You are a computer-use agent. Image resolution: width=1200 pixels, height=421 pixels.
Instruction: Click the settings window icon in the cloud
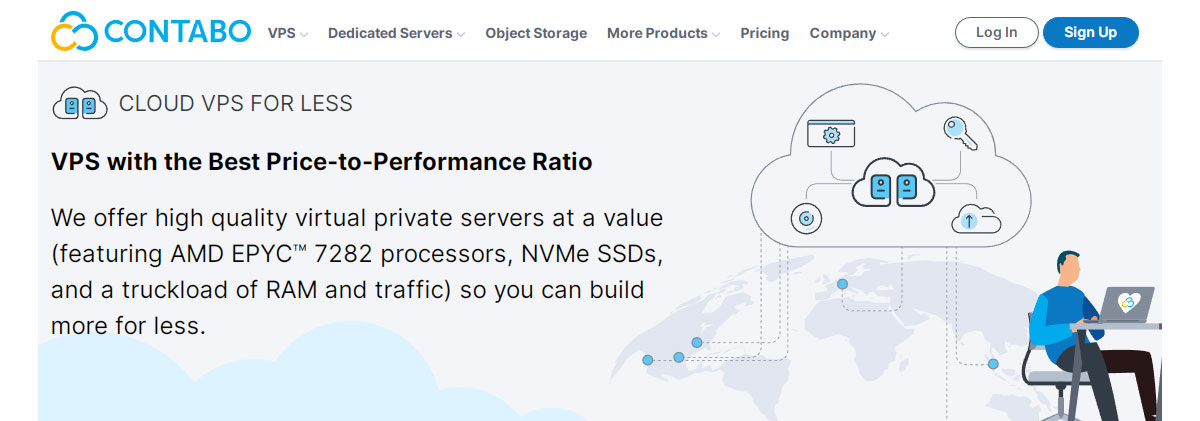[x=830, y=134]
